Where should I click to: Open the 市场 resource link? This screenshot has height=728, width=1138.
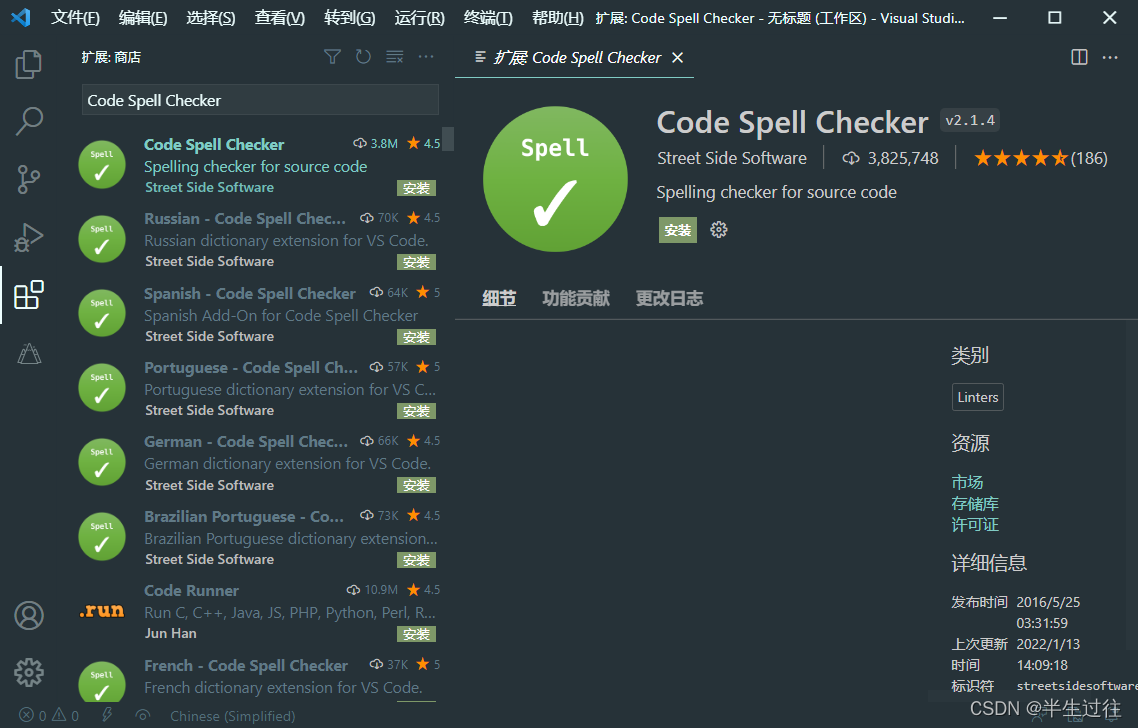pos(967,482)
